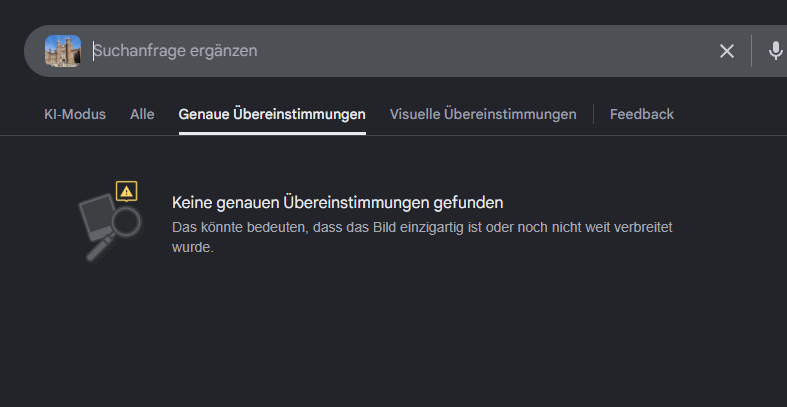
Task: Activate AI mode via KI-Modus
Action: point(75,114)
